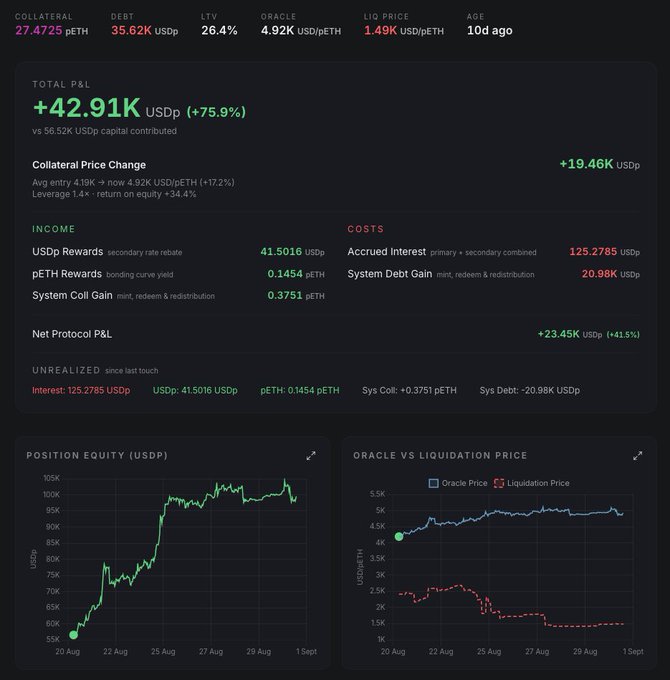Click the +19.46K USDp price change value

click(x=599, y=164)
